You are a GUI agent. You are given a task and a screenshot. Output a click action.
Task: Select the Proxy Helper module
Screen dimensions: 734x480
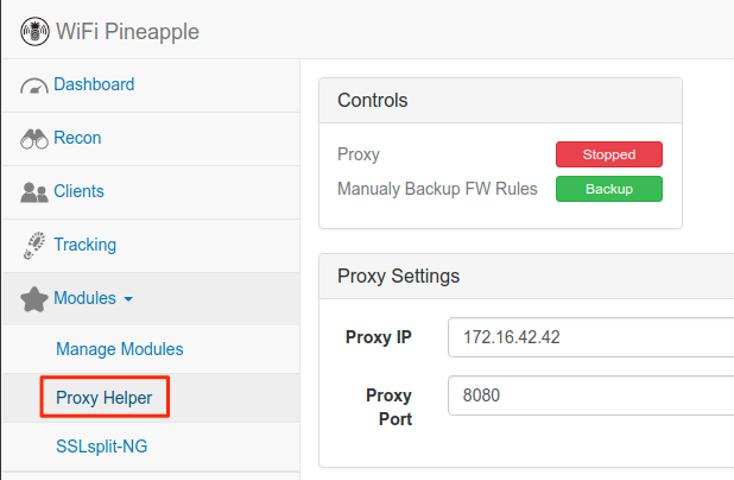click(104, 398)
